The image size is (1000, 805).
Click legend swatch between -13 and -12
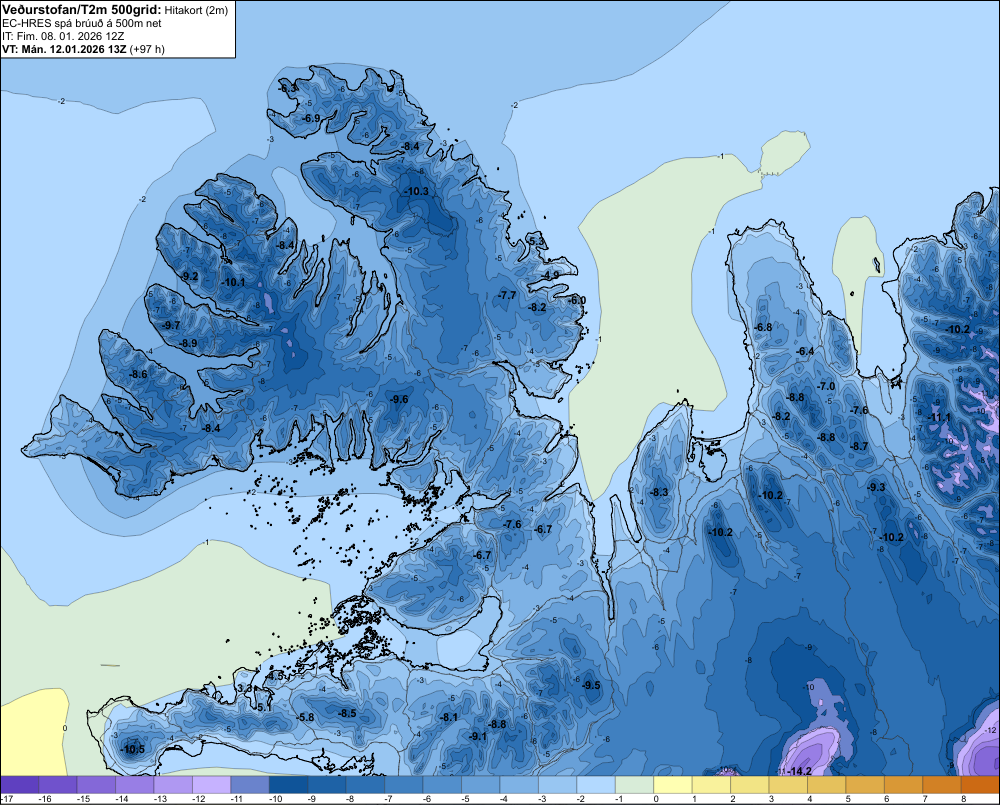point(173,785)
